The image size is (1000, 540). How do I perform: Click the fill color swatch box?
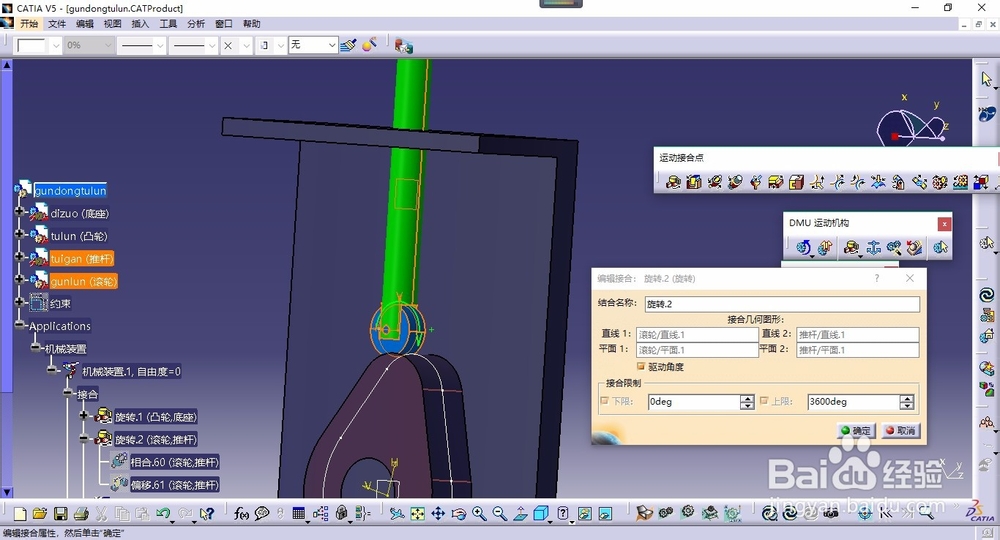click(x=32, y=45)
